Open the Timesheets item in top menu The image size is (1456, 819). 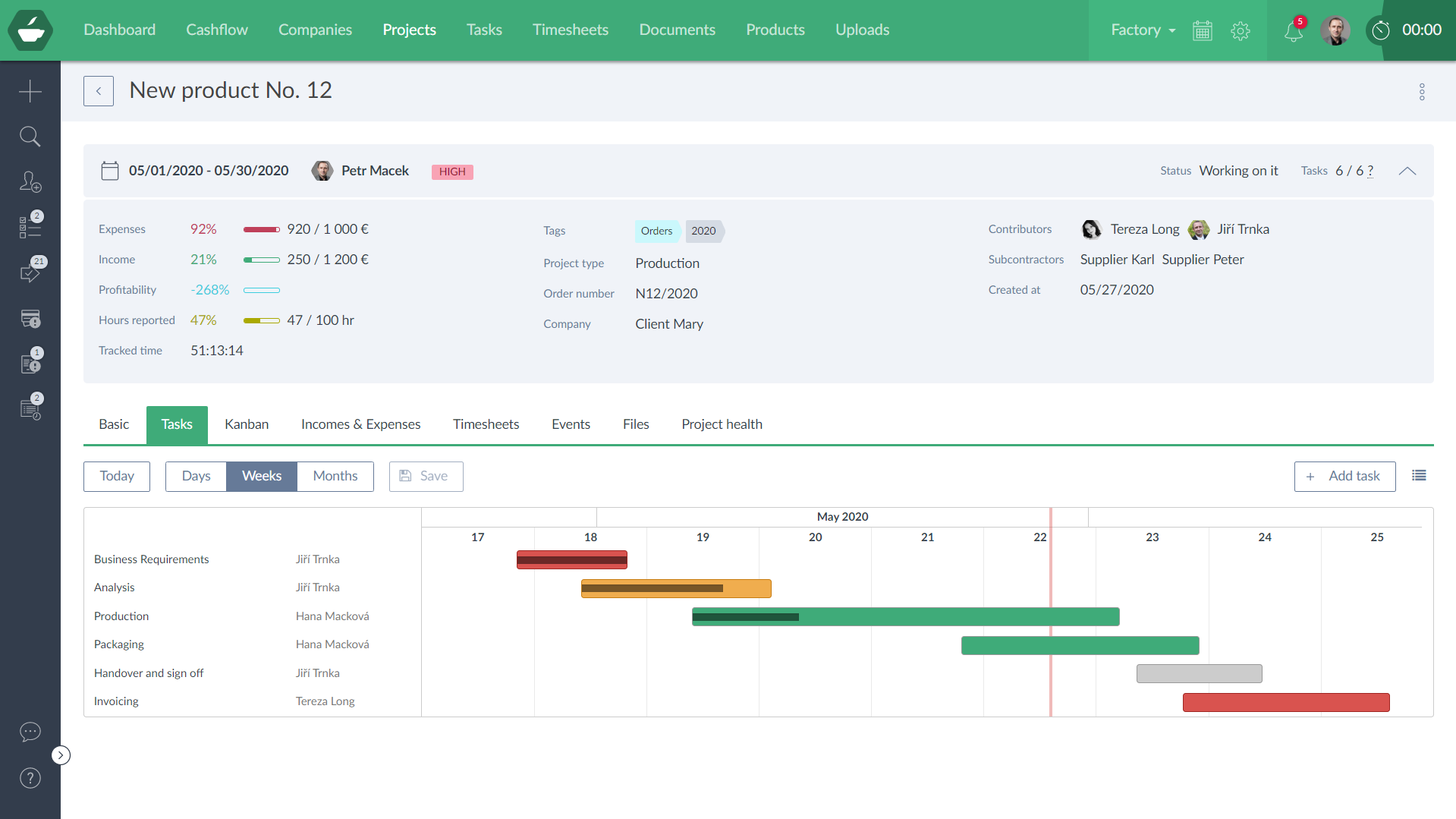click(570, 30)
